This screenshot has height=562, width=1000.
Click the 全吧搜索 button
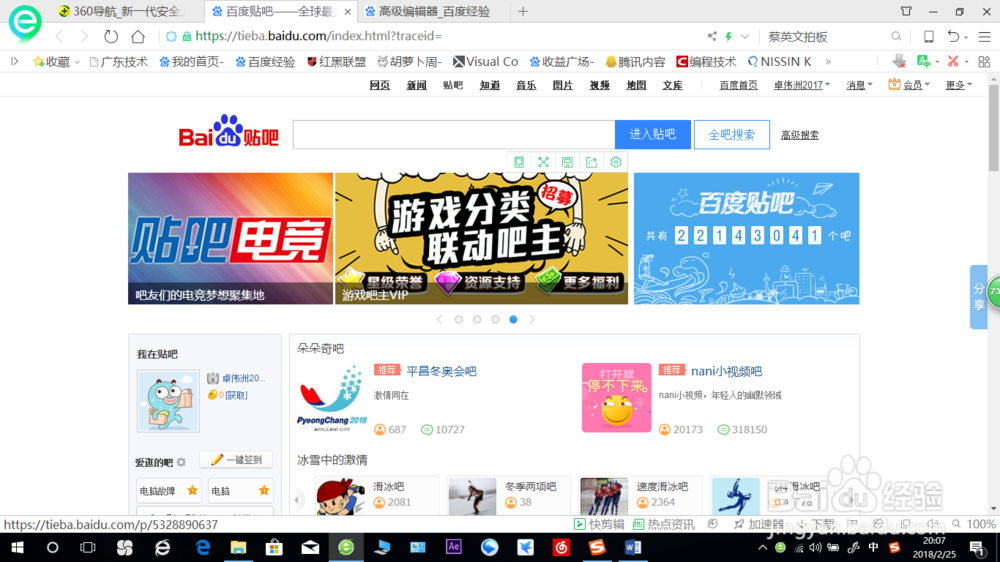[x=732, y=135]
